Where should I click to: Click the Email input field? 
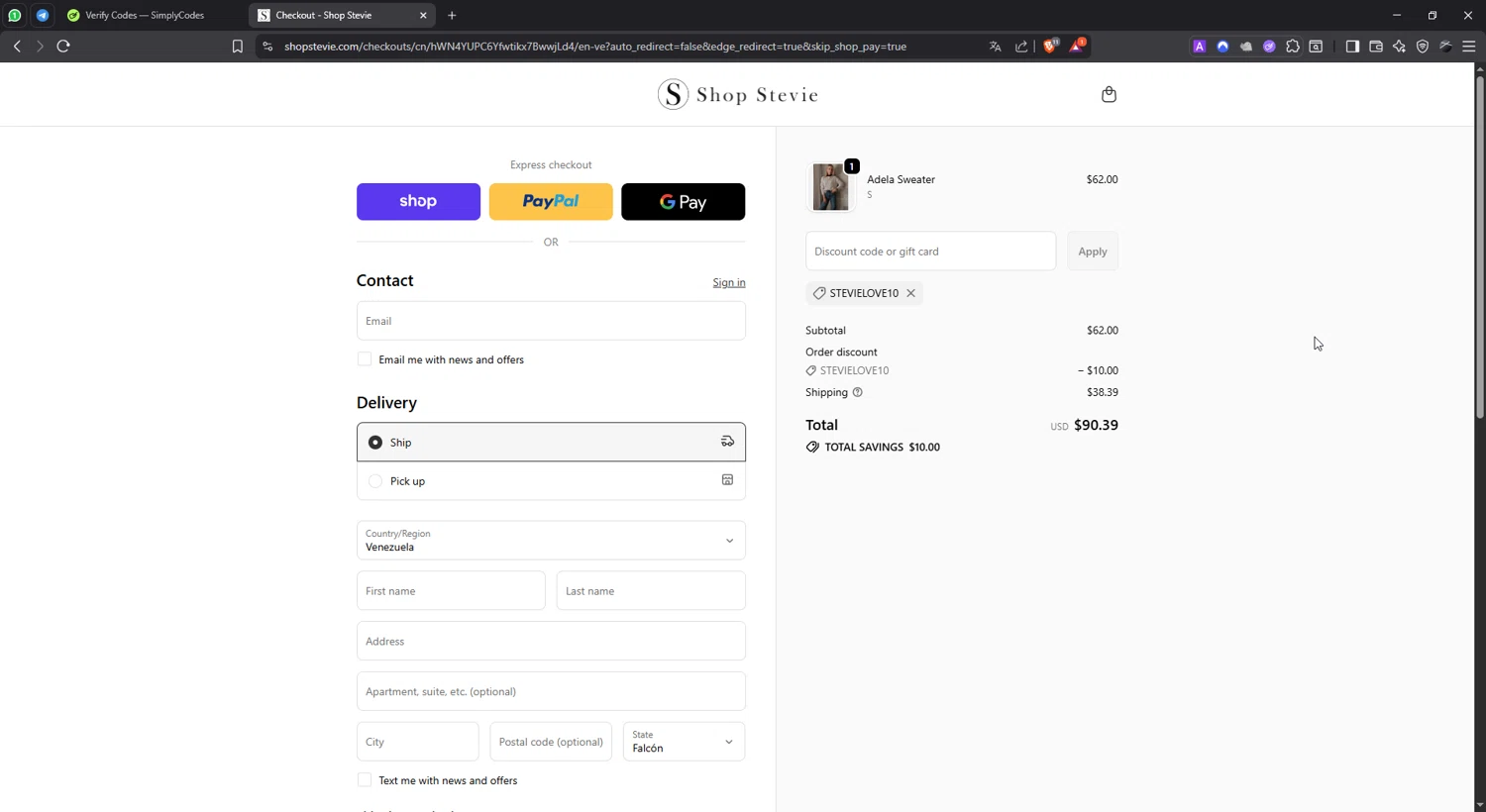coord(551,321)
